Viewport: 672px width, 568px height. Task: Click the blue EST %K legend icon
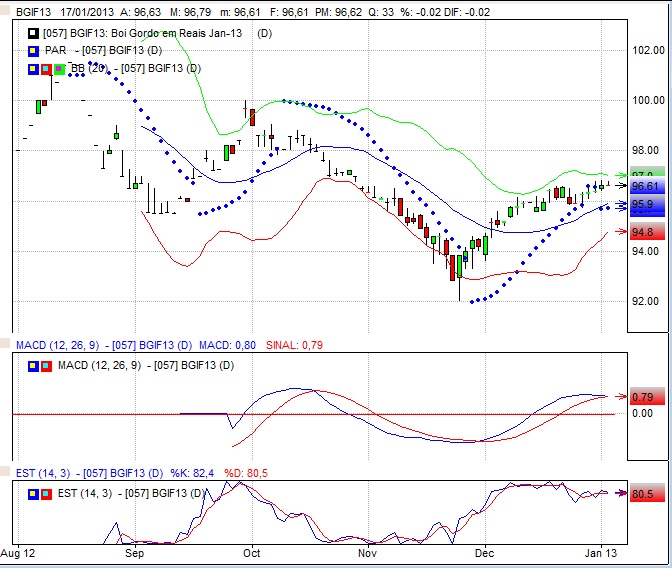[x=34, y=493]
